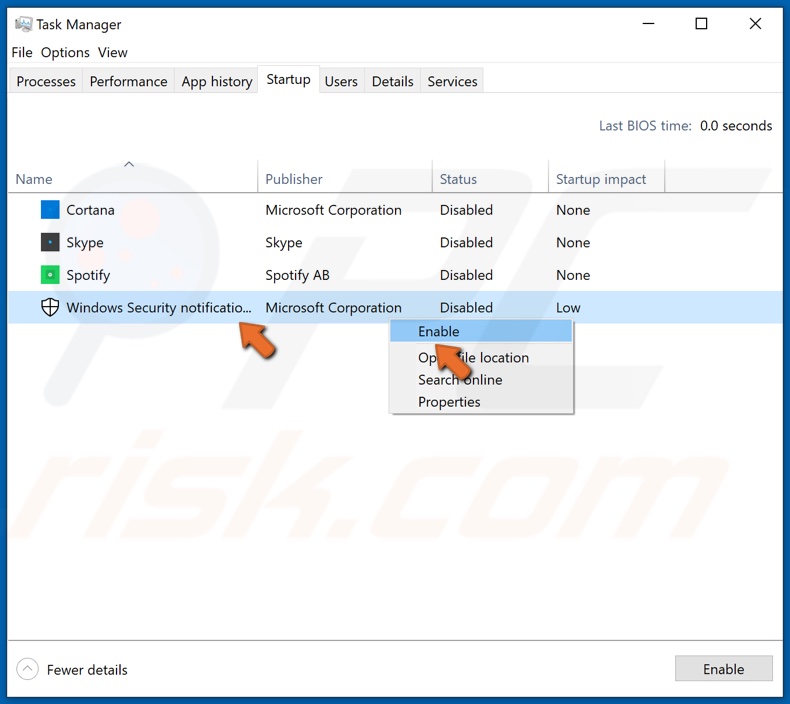Switch to the Details tab
The width and height of the screenshot is (790, 704).
(392, 81)
